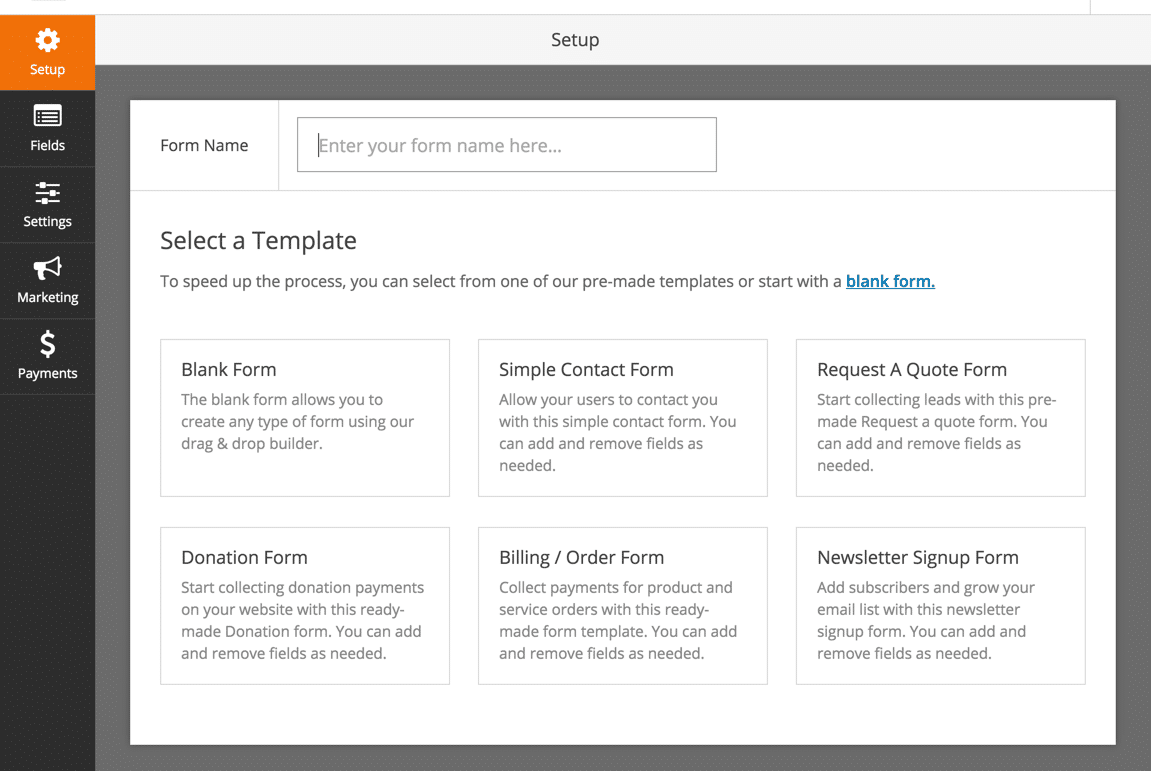Viewport: 1151px width, 771px height.
Task: Follow the 'blank form.' hyperlink
Action: click(x=890, y=282)
